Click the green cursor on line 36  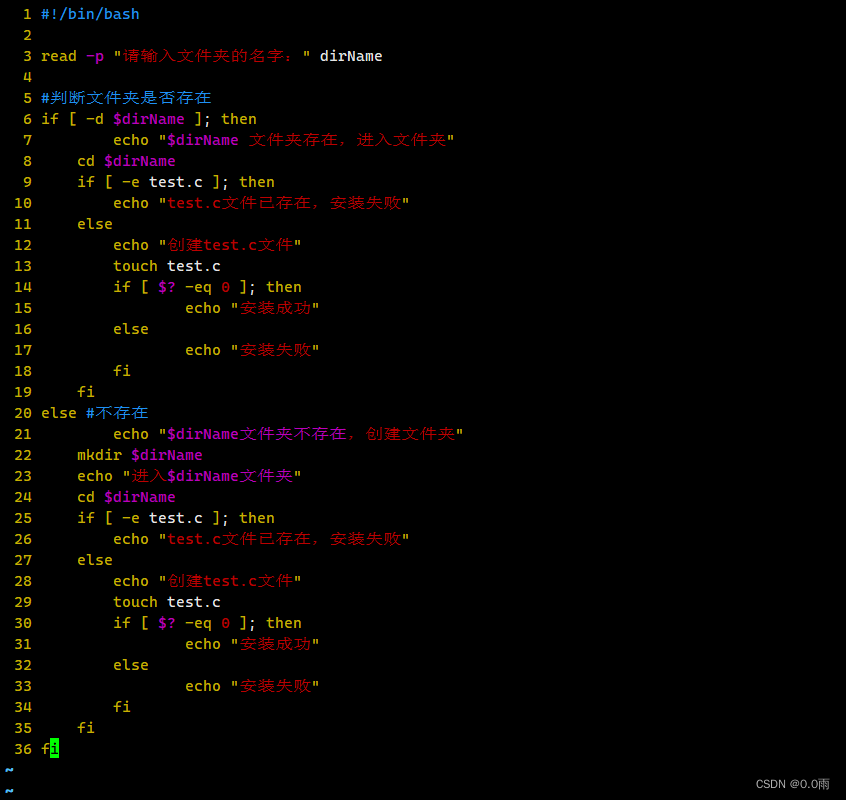[54, 749]
